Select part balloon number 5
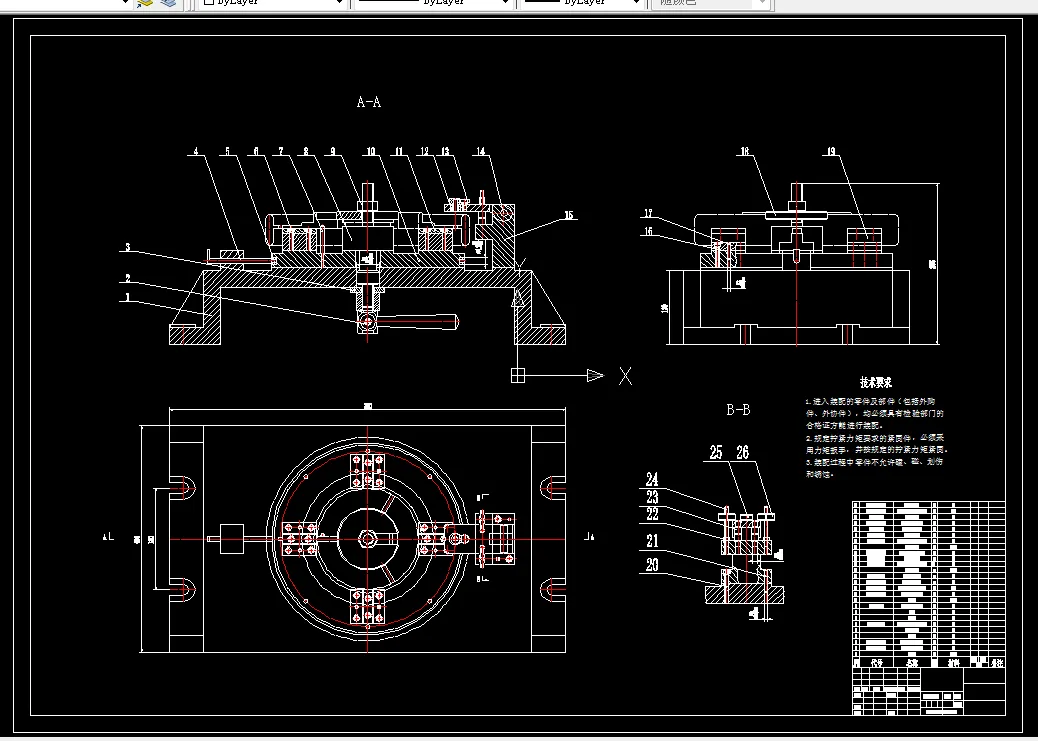The width and height of the screenshot is (1038, 741). tap(228, 151)
